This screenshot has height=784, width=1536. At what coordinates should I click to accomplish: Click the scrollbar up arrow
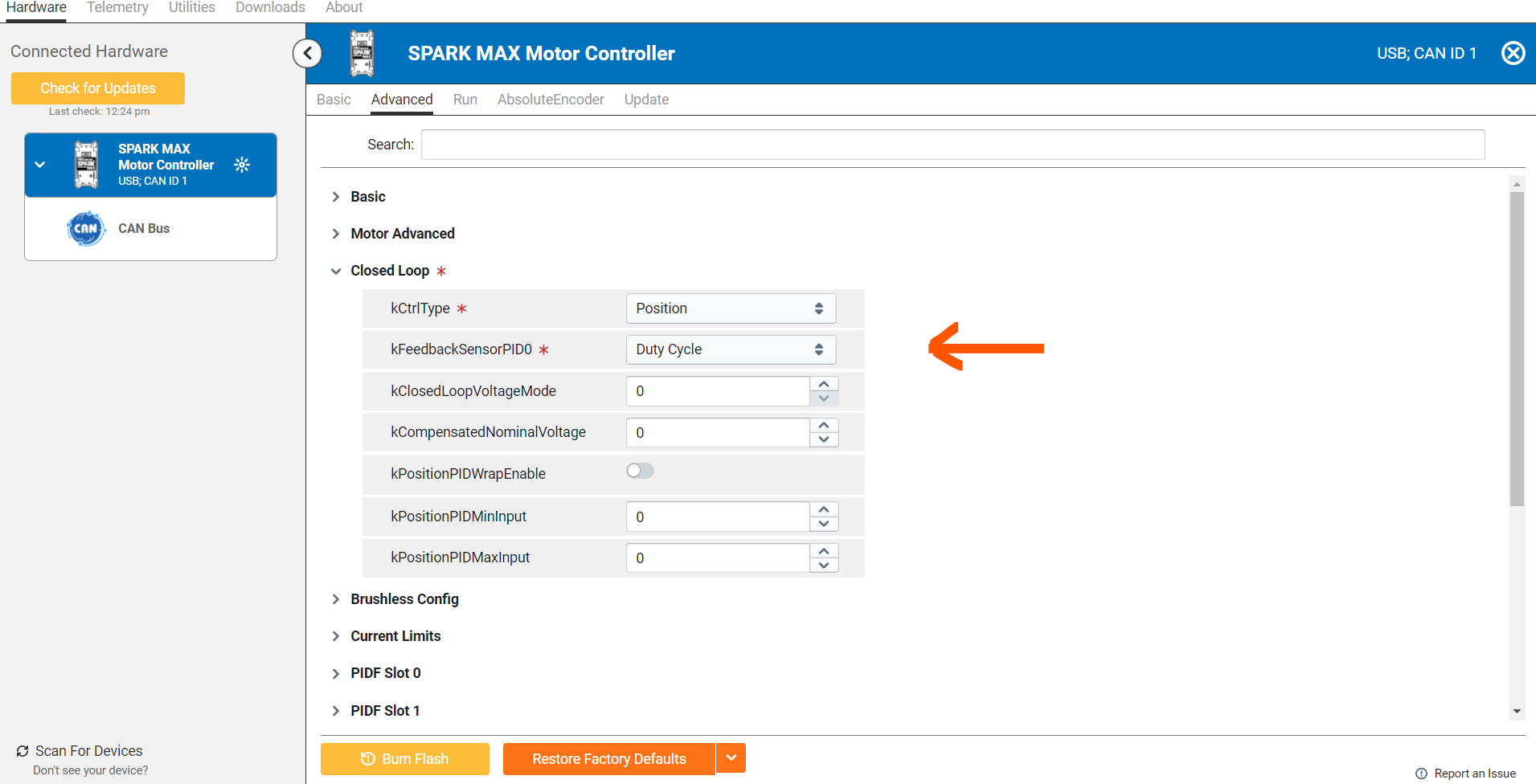pos(1517,185)
